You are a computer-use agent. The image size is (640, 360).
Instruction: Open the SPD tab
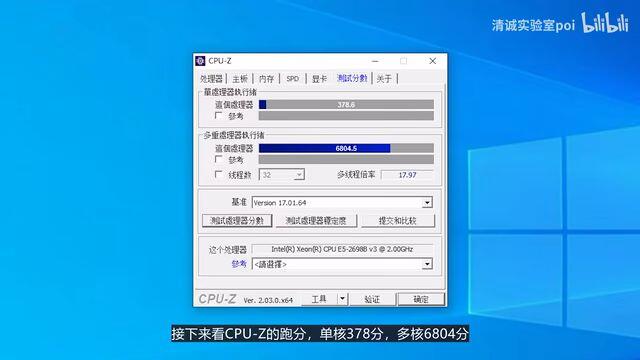293,79
